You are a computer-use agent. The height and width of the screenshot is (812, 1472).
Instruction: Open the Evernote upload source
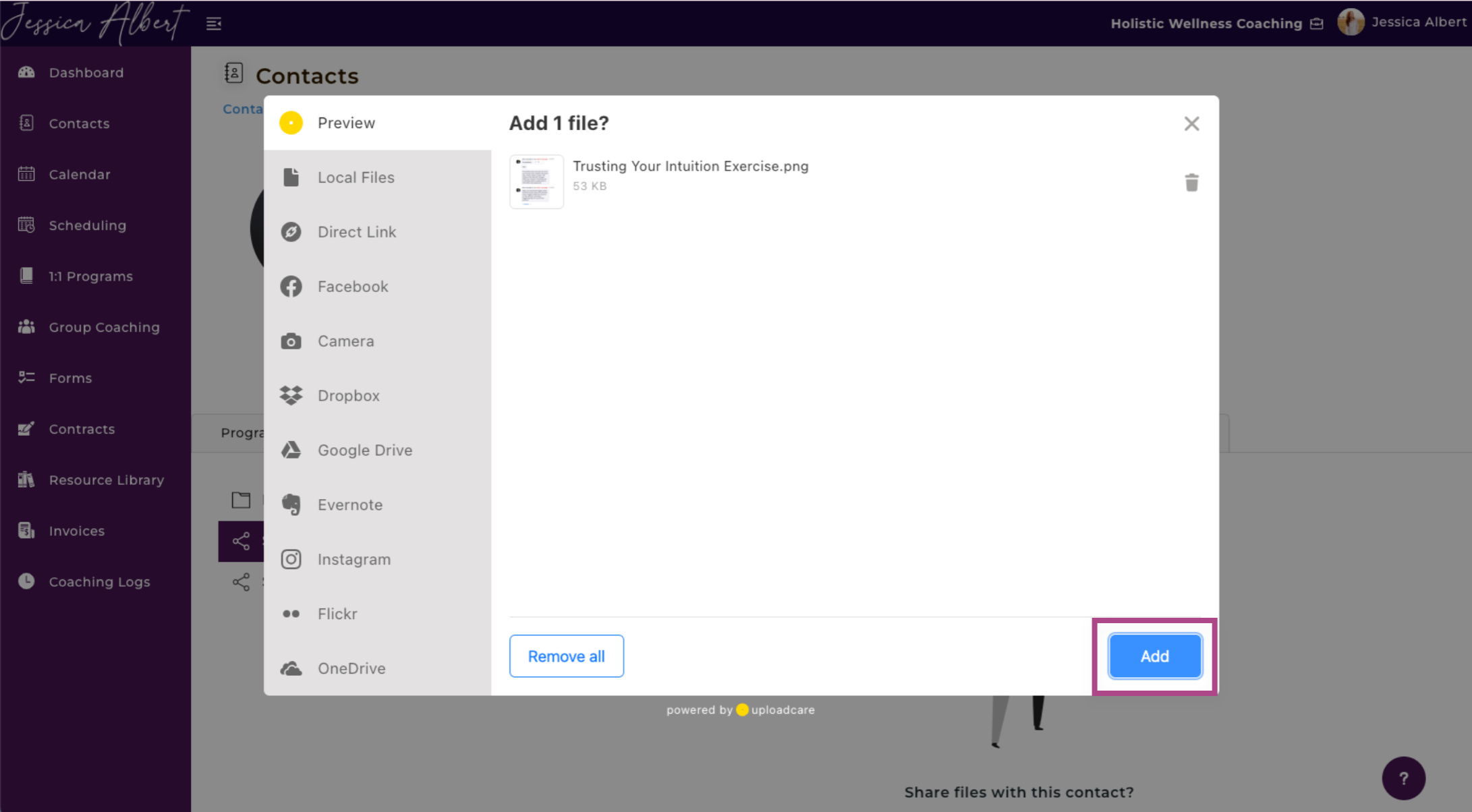[x=349, y=505]
